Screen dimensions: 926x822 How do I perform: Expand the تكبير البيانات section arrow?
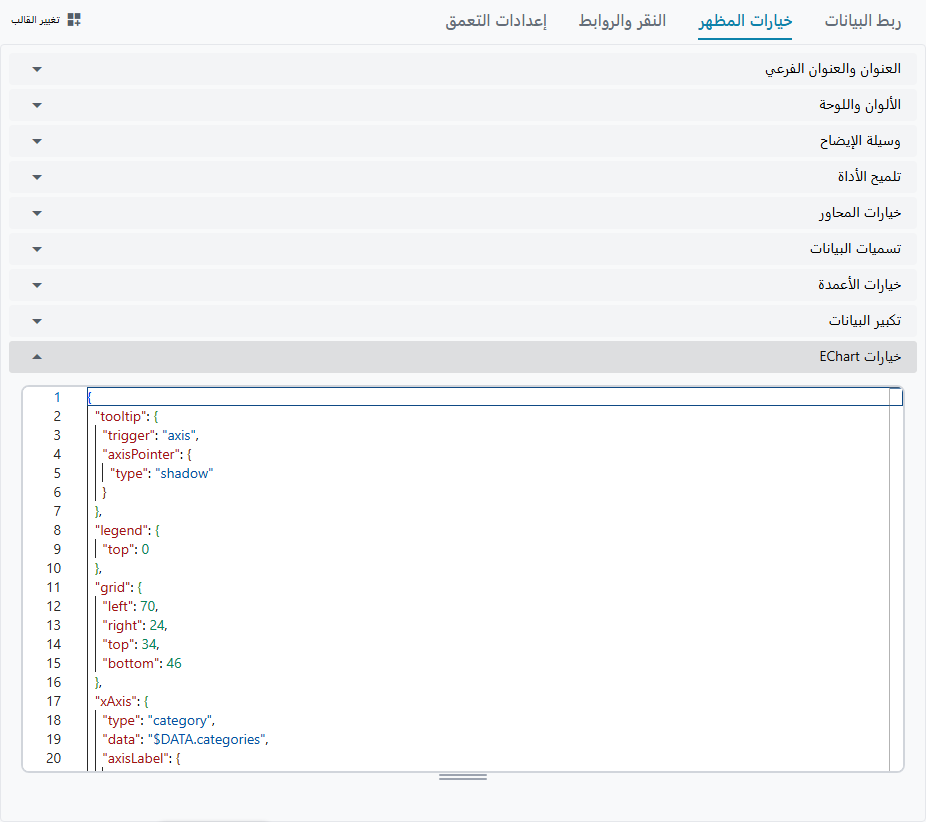tap(37, 321)
